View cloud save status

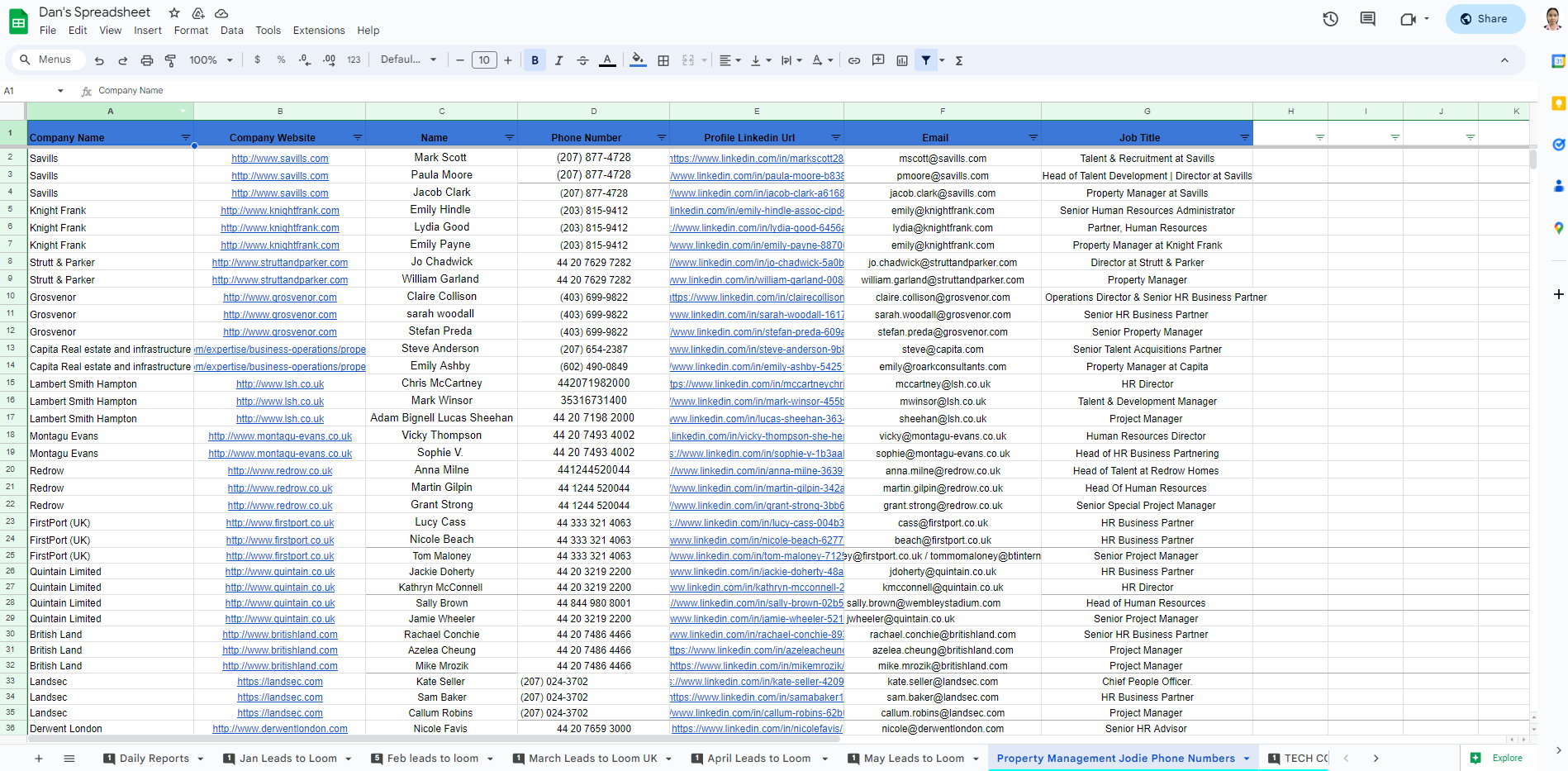221,13
